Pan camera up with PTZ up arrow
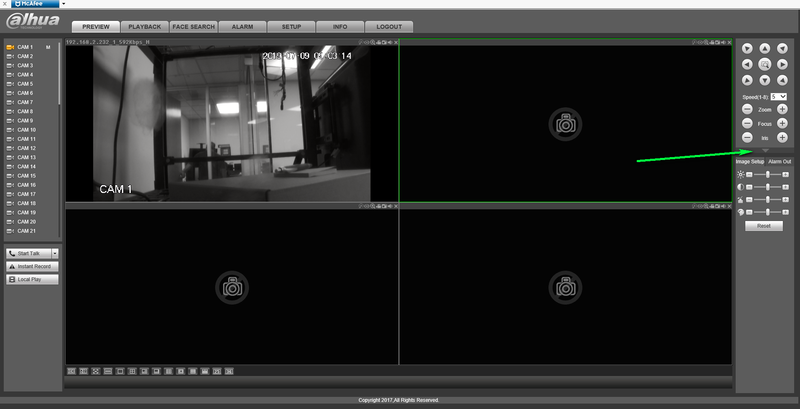Screen dimensions: 800x409 (x=764, y=48)
